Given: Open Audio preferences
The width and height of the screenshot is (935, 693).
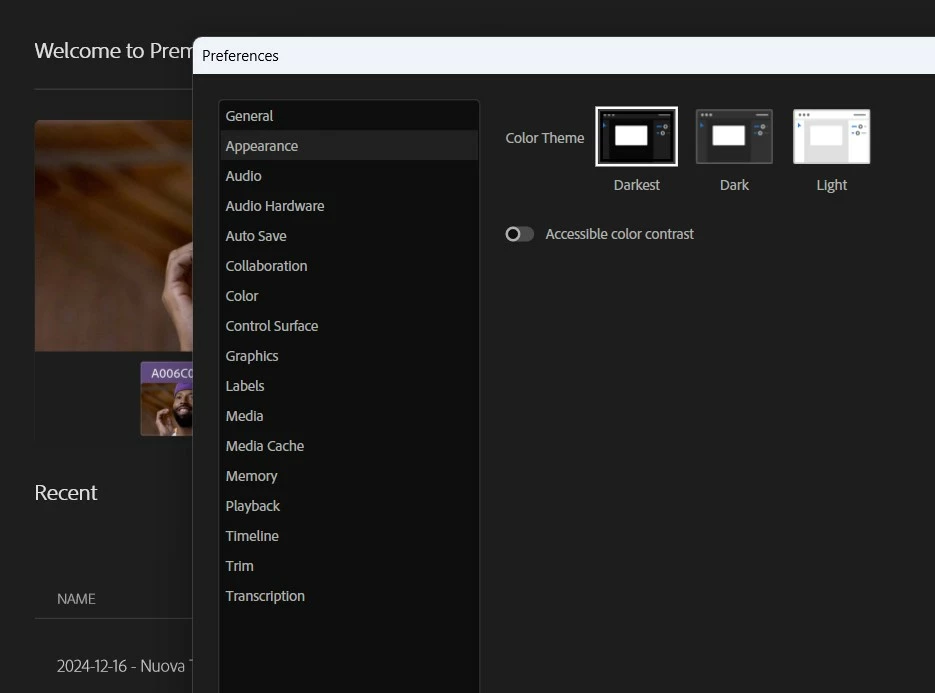Looking at the screenshot, I should (349, 176).
